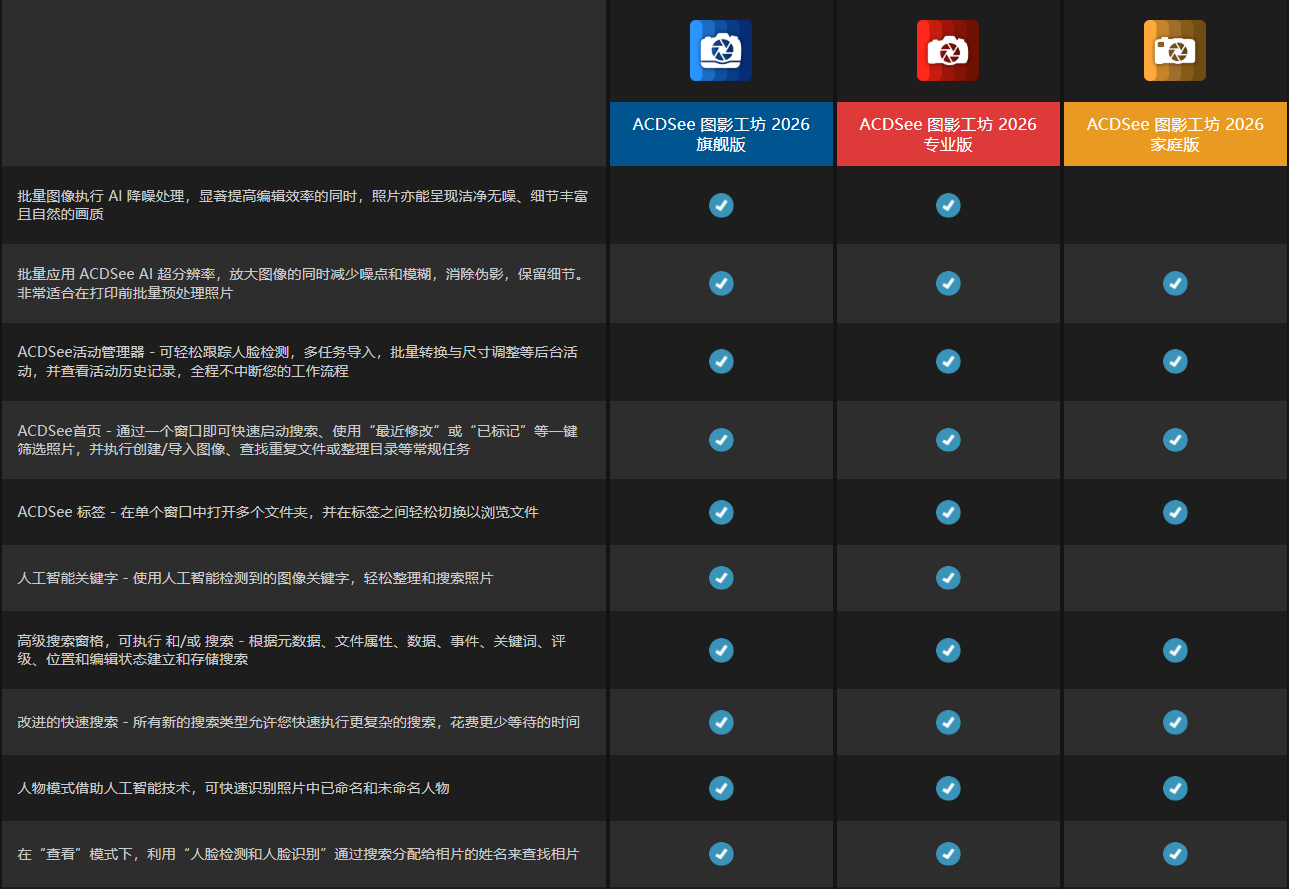1289x889 pixels.
Task: Click the blue ACDSee Ultimate camera icon
Action: click(720, 50)
